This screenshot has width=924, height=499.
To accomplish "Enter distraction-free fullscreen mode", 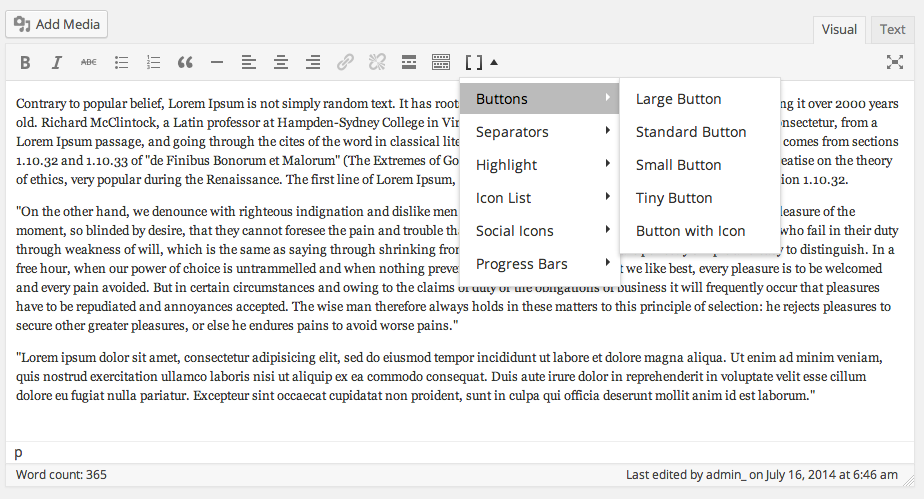I will coord(895,62).
